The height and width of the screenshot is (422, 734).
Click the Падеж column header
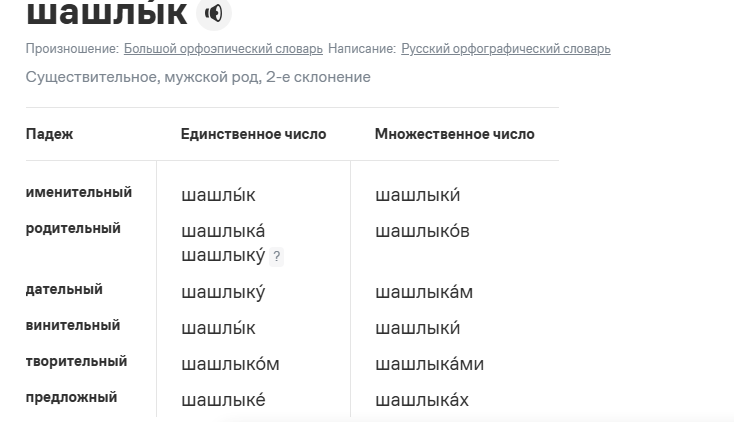tap(50, 134)
